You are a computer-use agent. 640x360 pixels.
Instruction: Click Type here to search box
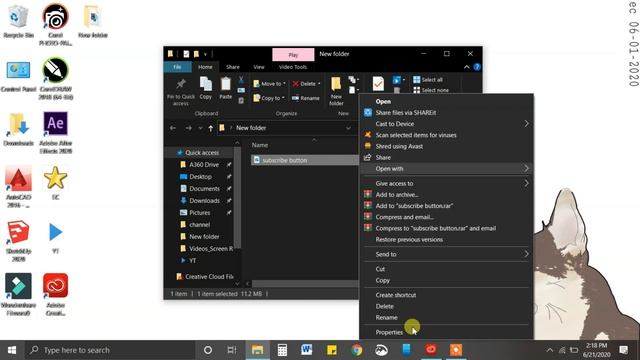tap(110, 350)
